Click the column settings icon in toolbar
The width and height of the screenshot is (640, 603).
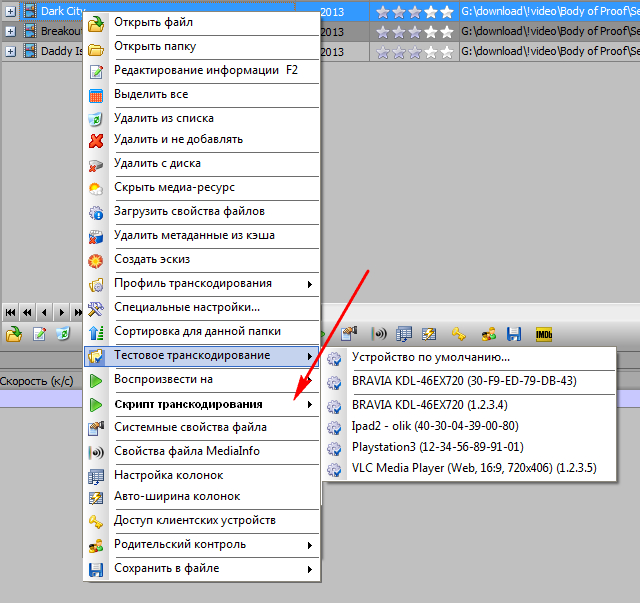(404, 333)
